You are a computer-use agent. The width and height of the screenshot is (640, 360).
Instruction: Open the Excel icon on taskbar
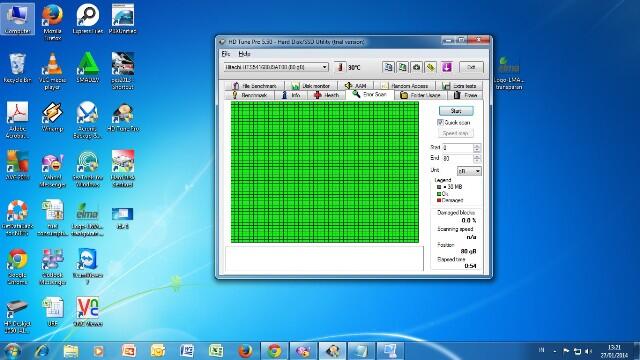click(x=216, y=351)
